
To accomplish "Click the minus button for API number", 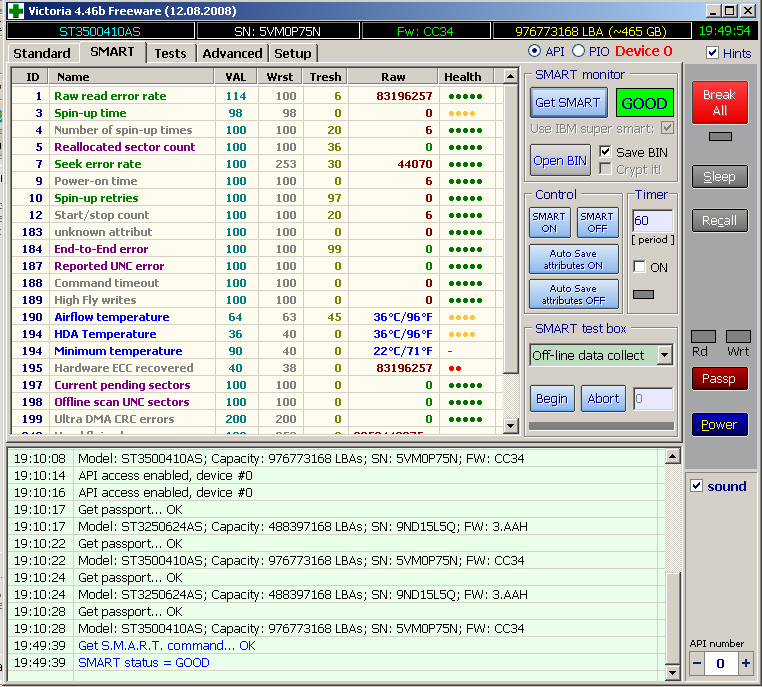I will click(x=697, y=664).
